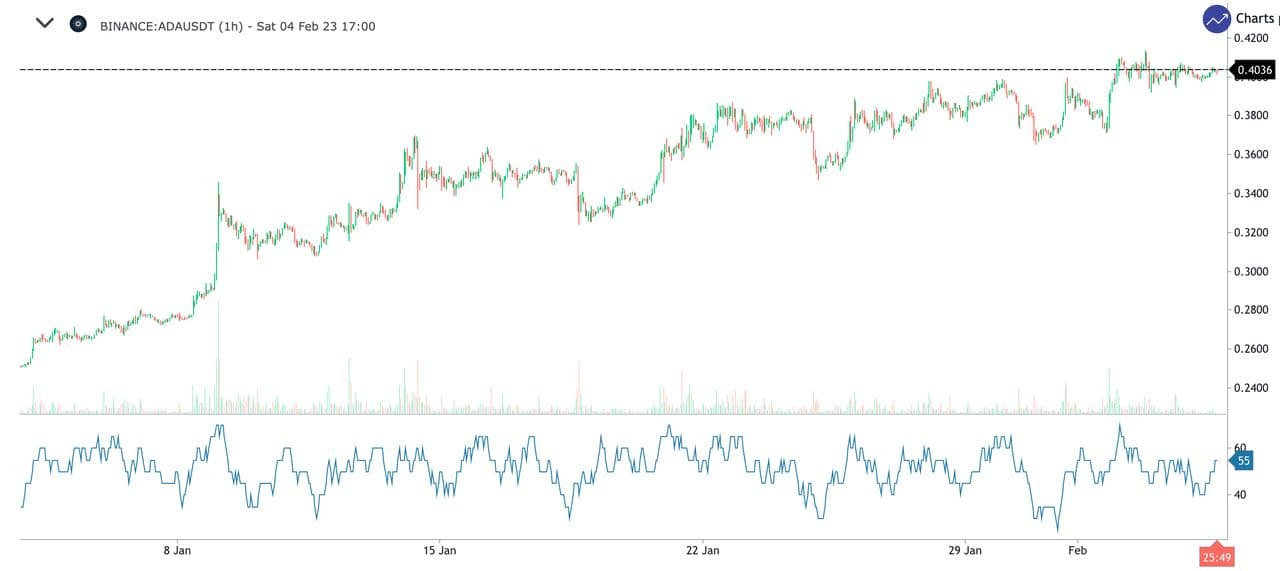
Task: Click the 0.2400 price axis label
Action: click(1254, 388)
